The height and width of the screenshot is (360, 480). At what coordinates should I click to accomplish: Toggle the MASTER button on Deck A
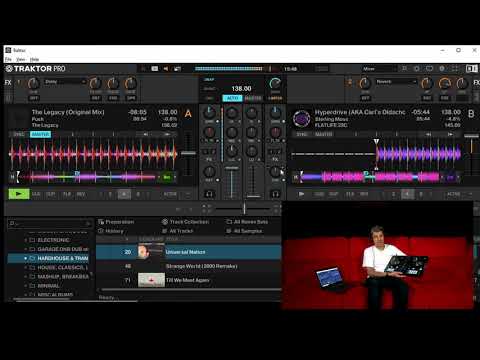click(40, 134)
